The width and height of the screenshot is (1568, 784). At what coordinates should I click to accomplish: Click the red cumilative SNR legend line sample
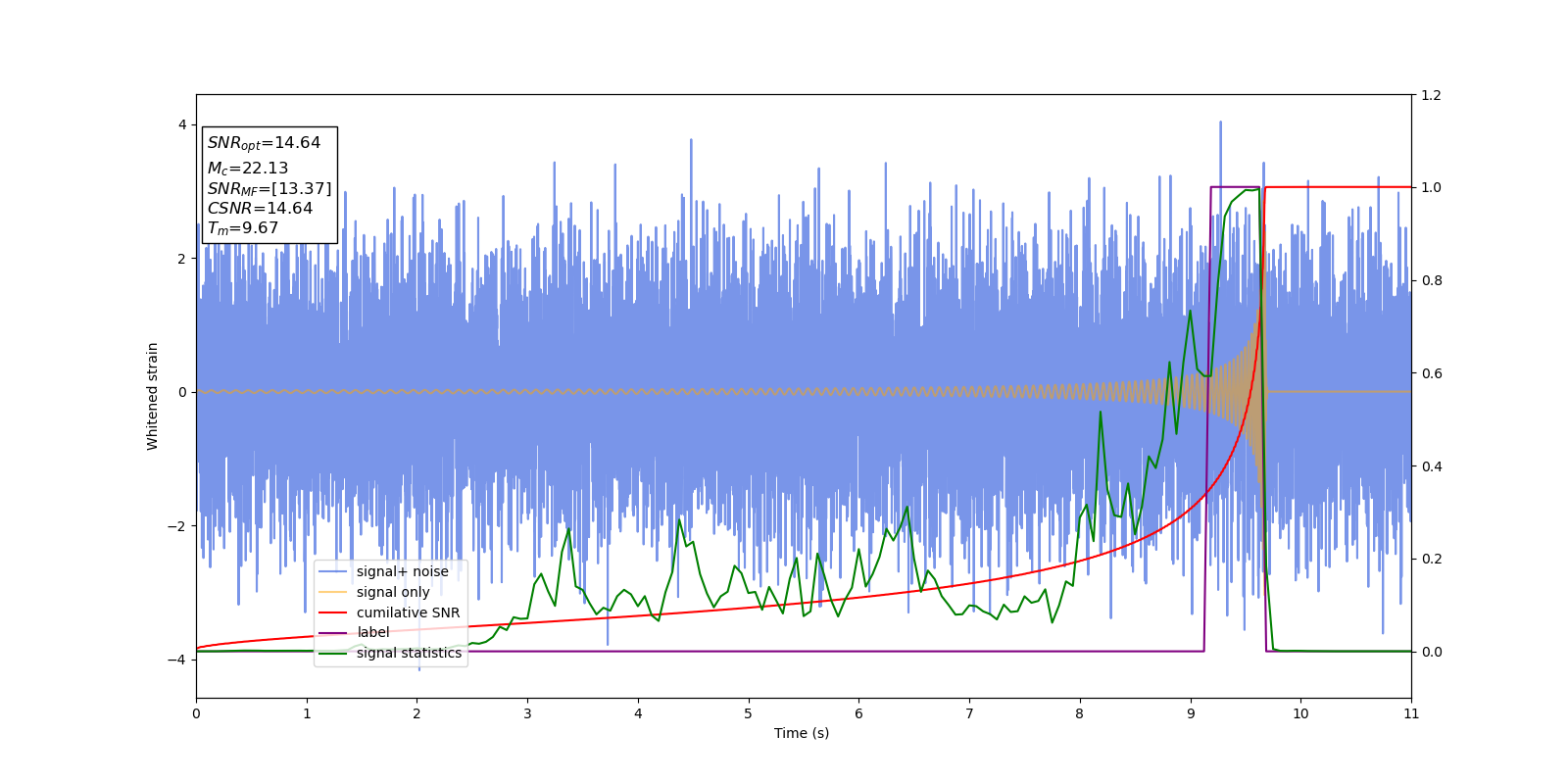point(333,612)
